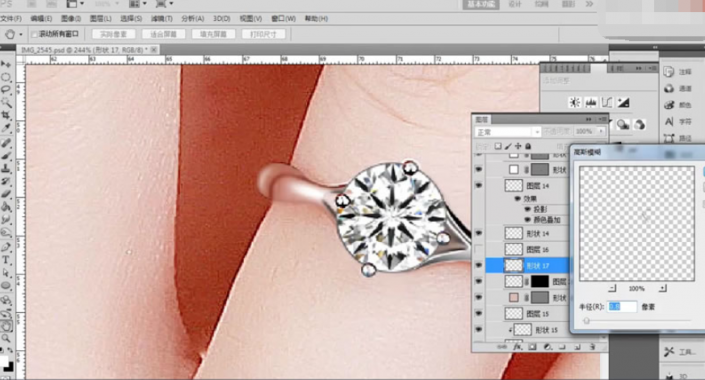
Task: Toggle 颜色叠加 effect visibility
Action: [x=527, y=220]
